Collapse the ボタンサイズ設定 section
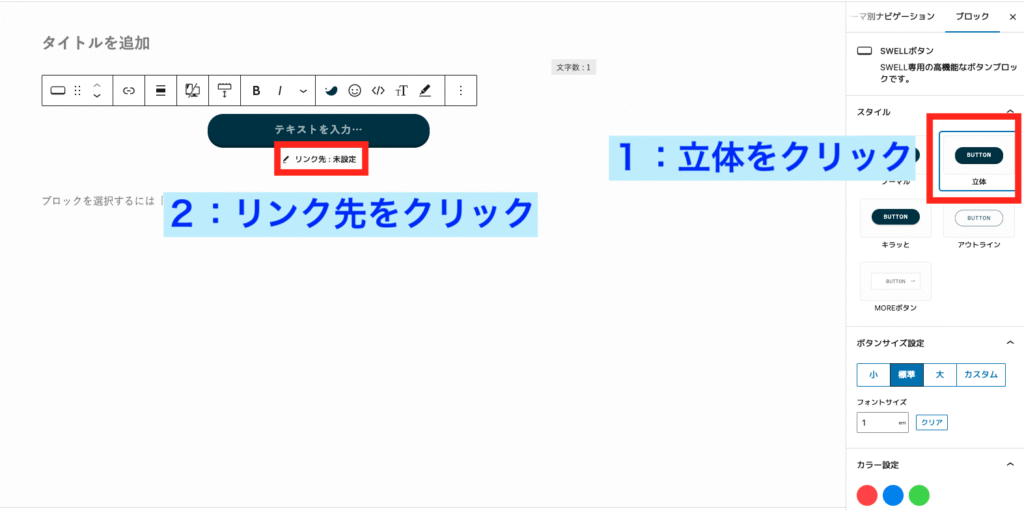Image resolution: width=1024 pixels, height=511 pixels. pos(1009,343)
